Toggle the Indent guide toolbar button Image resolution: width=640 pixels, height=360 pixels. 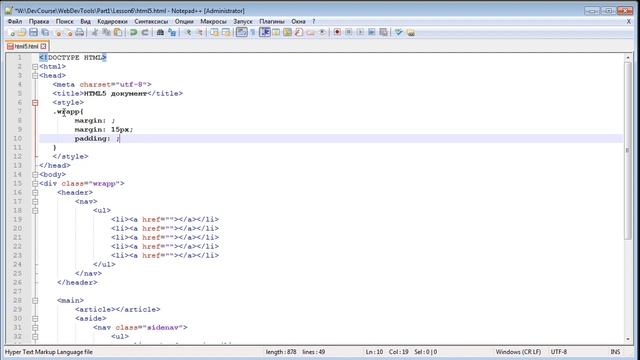264,32
